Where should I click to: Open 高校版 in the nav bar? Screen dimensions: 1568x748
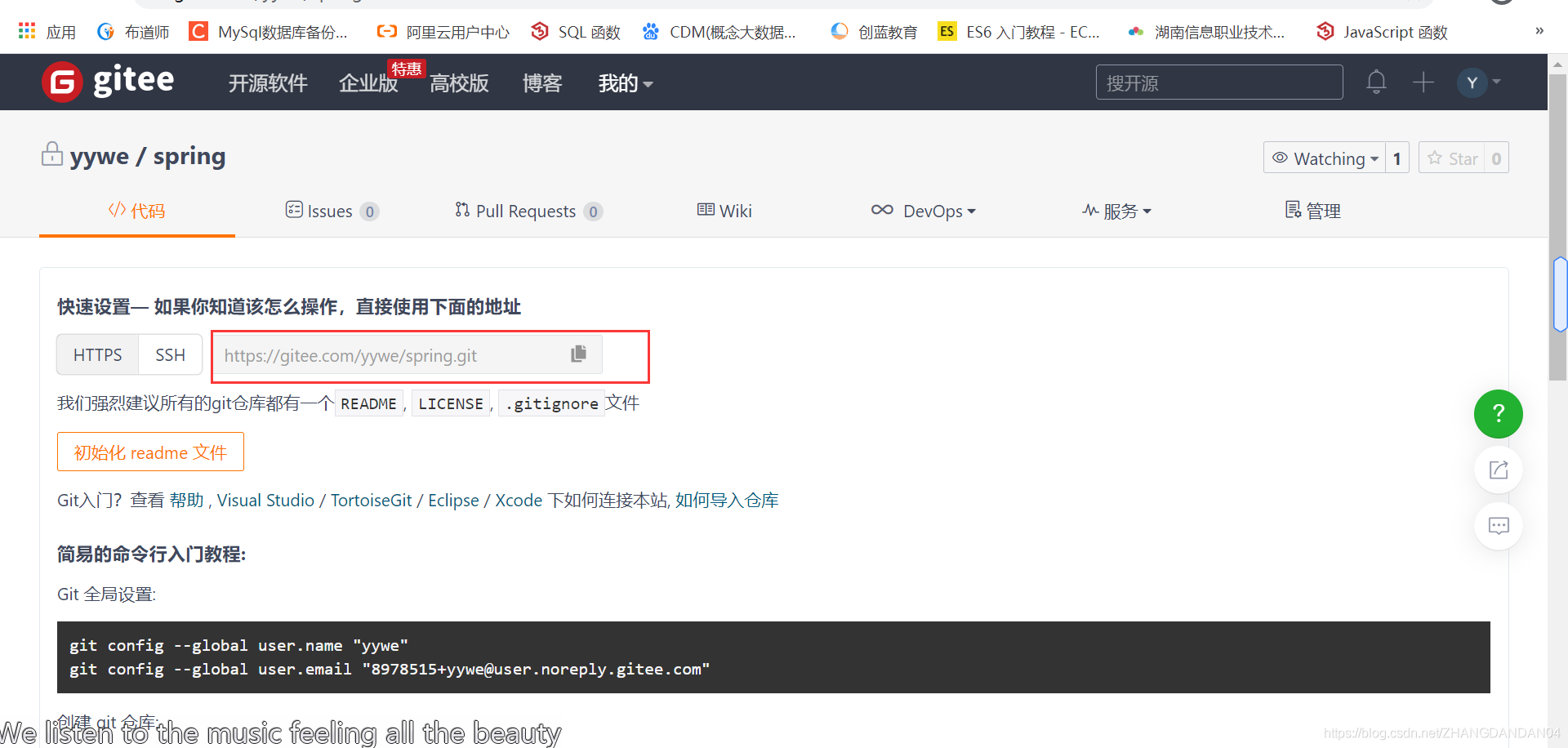tap(459, 83)
